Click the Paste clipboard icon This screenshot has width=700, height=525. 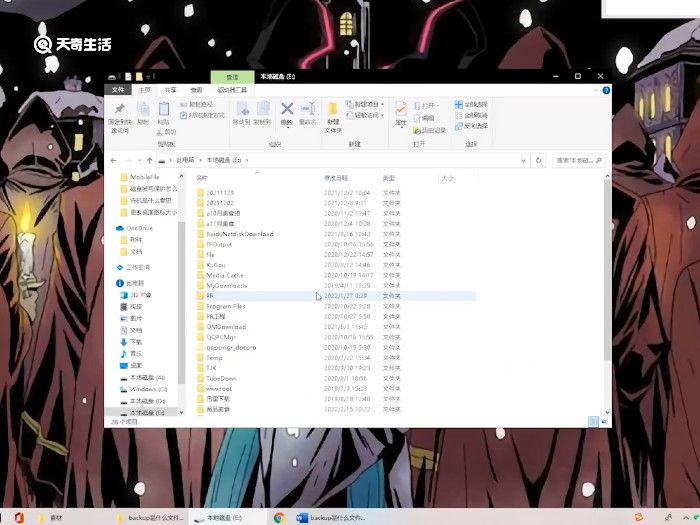point(164,109)
